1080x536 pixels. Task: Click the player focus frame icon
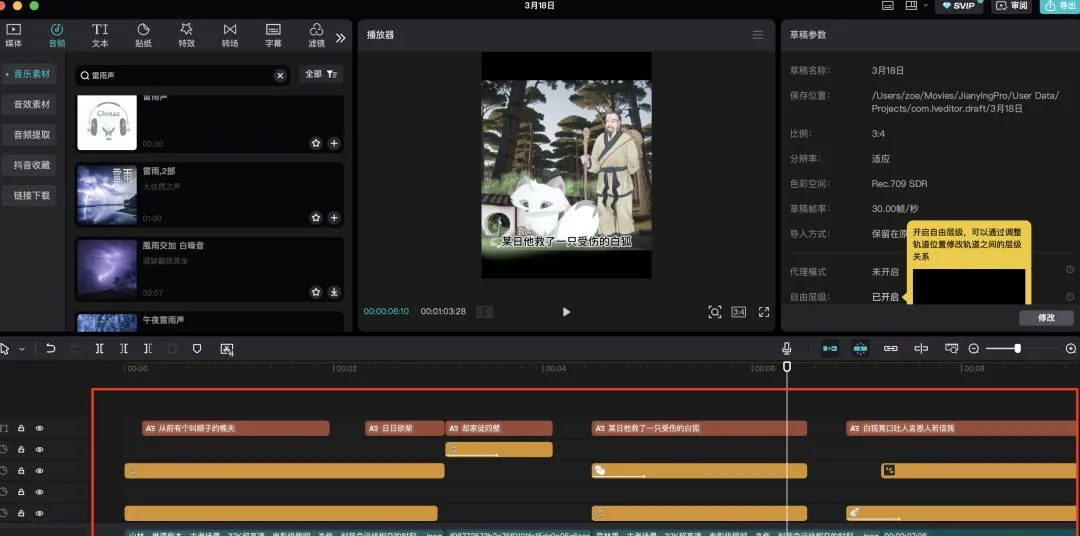[x=715, y=312]
